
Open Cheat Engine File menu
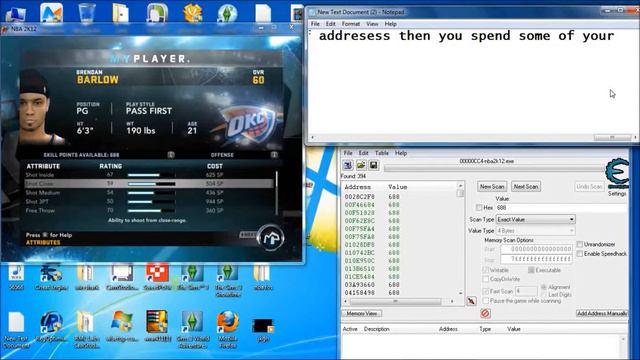(348, 153)
